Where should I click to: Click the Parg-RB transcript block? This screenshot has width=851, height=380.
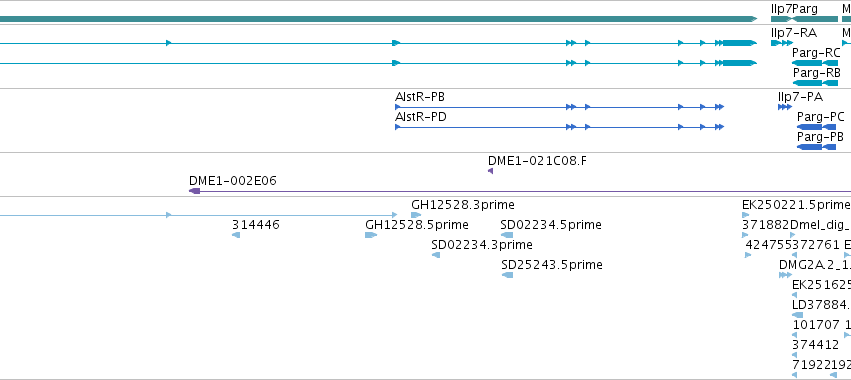click(x=815, y=83)
